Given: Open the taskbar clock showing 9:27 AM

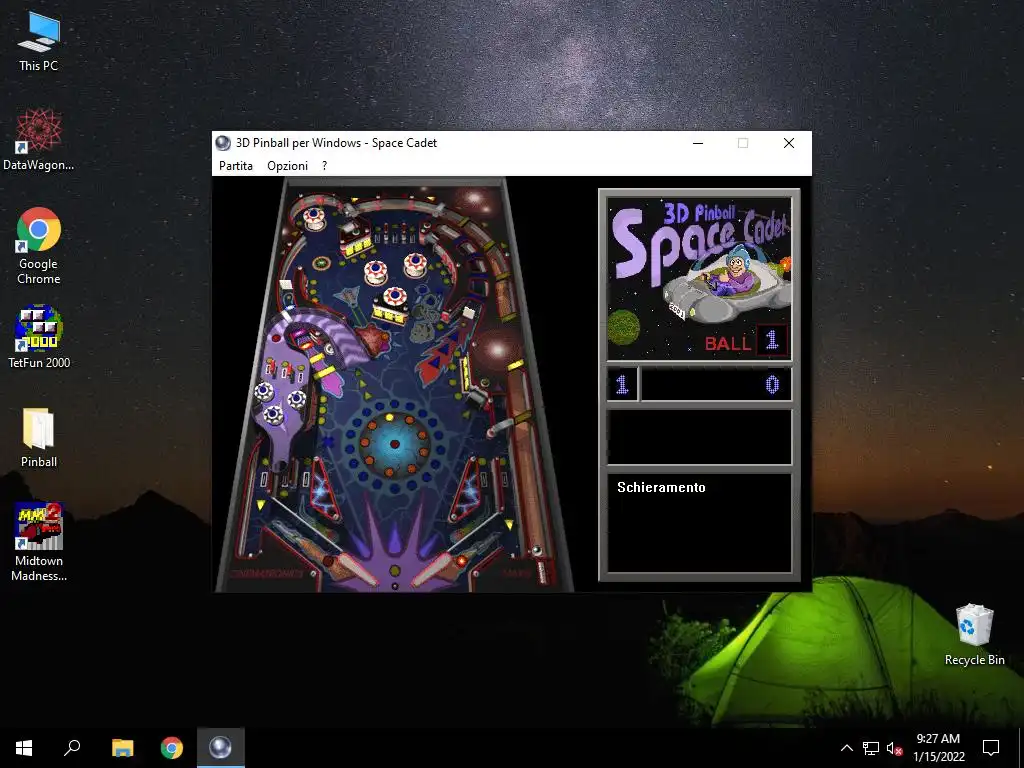Looking at the screenshot, I should (x=938, y=748).
